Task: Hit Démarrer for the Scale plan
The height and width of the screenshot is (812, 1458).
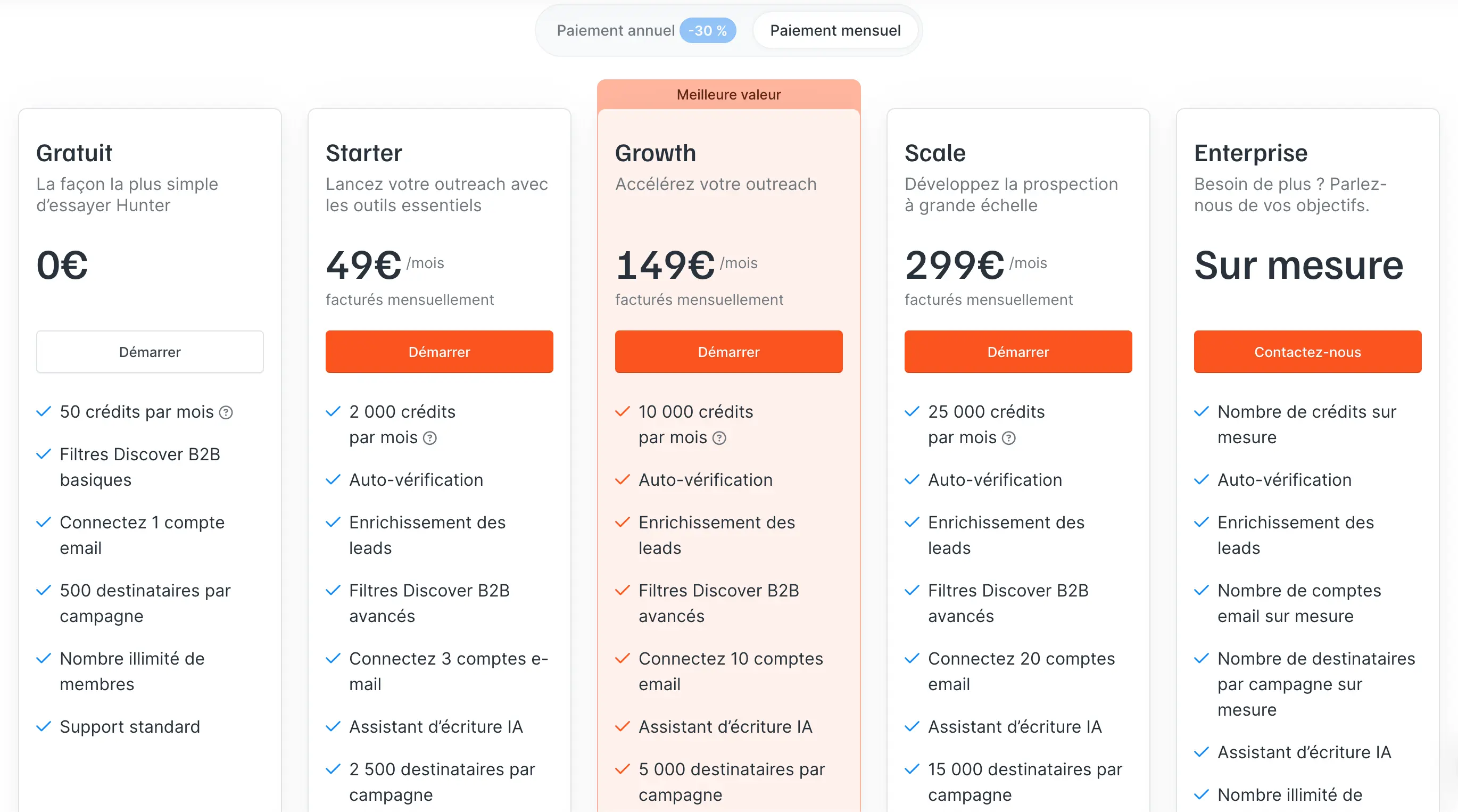Action: point(1017,352)
